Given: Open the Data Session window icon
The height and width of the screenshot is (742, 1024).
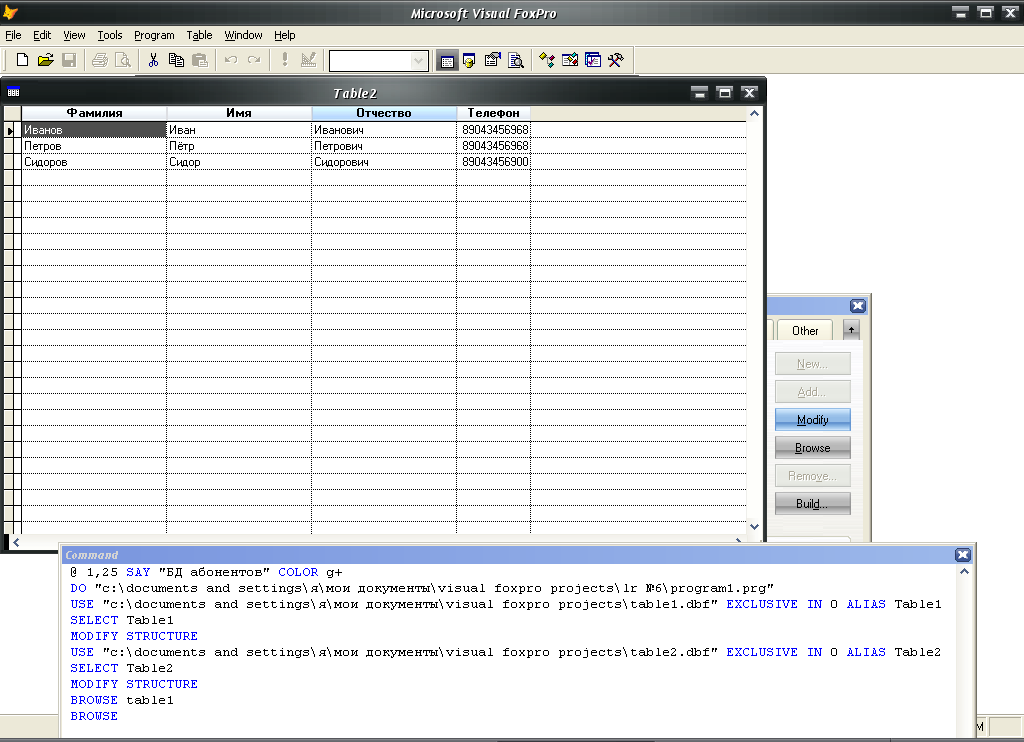Looking at the screenshot, I should [x=469, y=61].
